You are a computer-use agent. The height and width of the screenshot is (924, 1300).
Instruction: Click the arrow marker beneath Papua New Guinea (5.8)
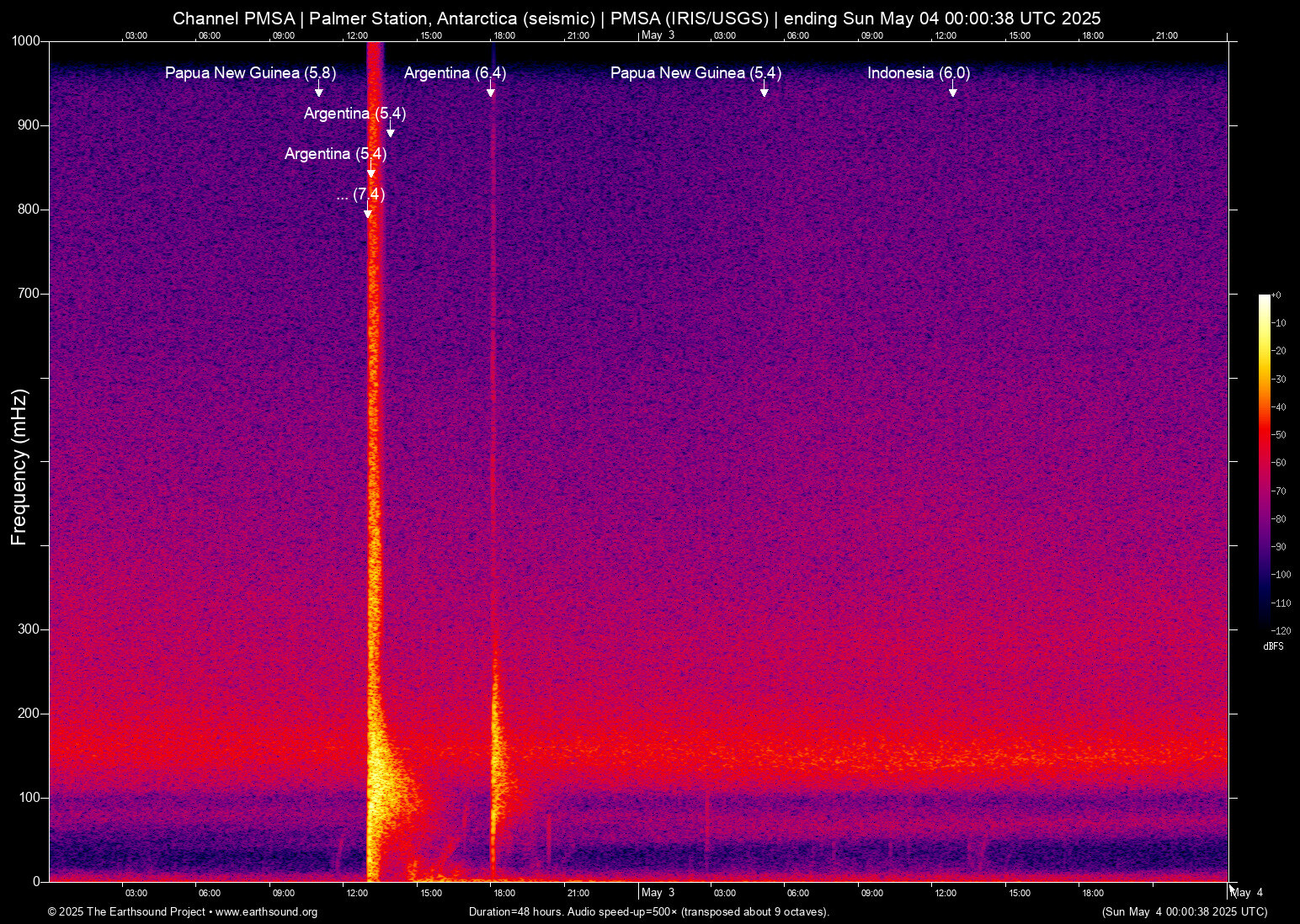coord(319,91)
